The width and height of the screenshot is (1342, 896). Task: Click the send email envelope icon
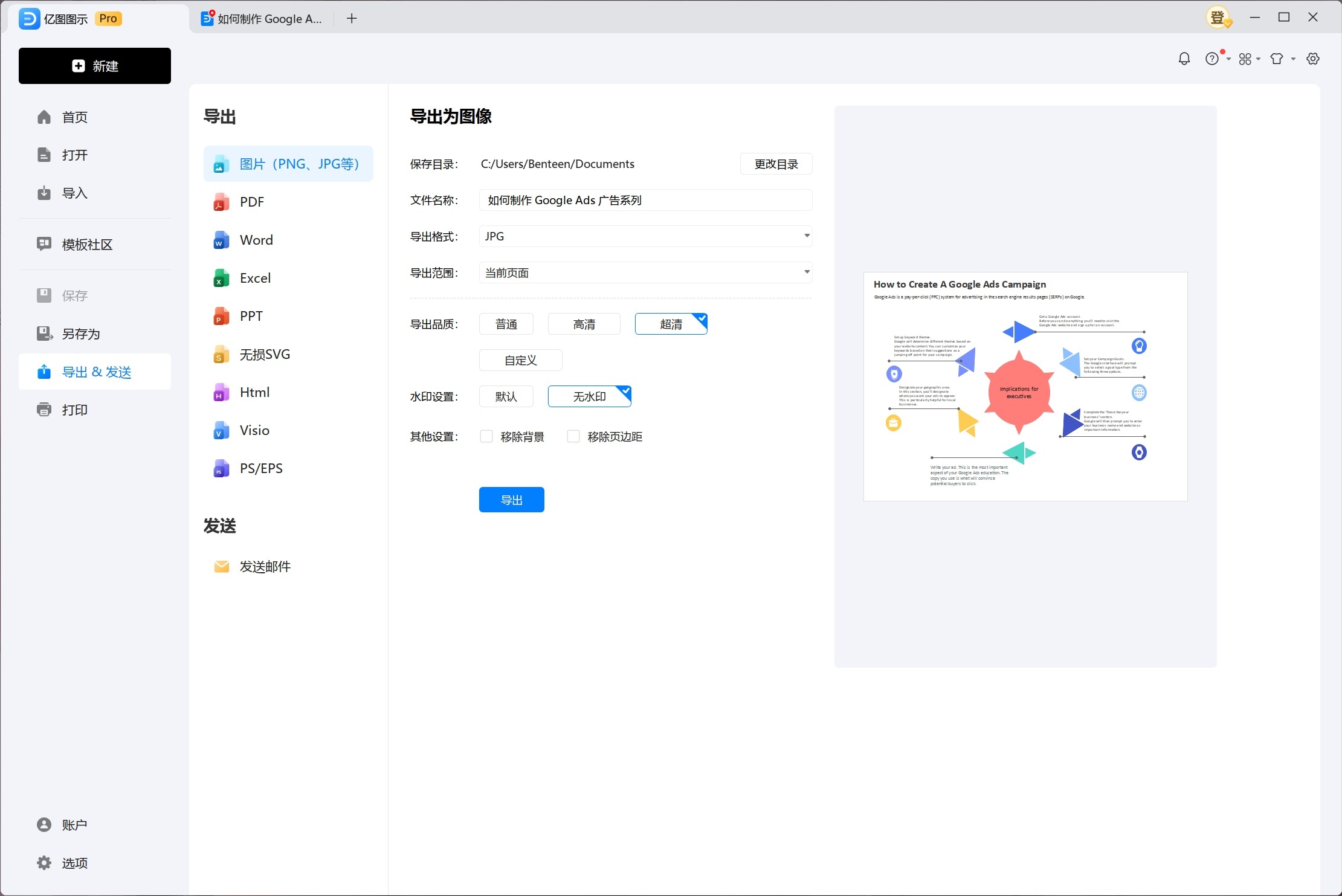pos(222,566)
